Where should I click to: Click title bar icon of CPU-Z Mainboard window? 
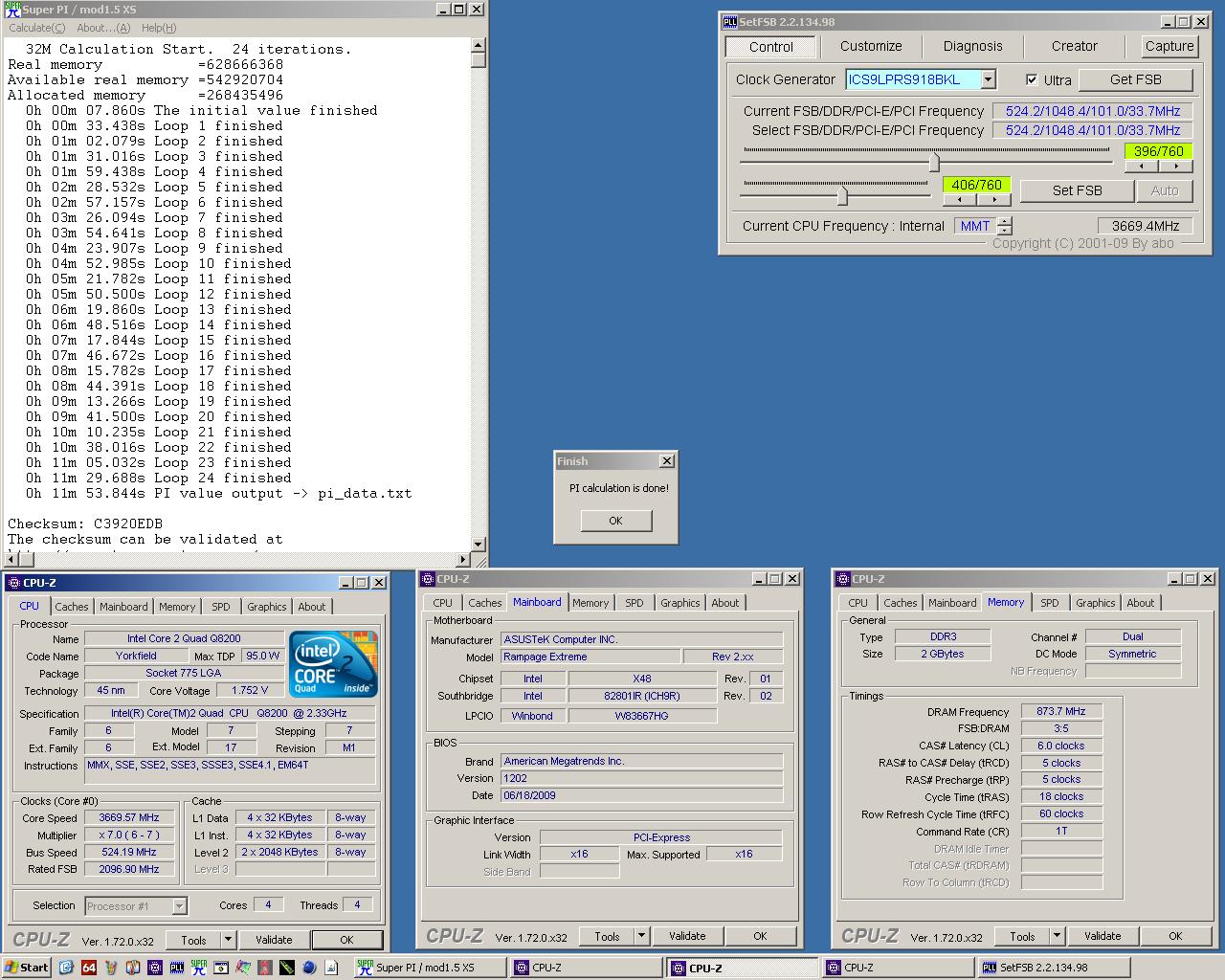[428, 578]
